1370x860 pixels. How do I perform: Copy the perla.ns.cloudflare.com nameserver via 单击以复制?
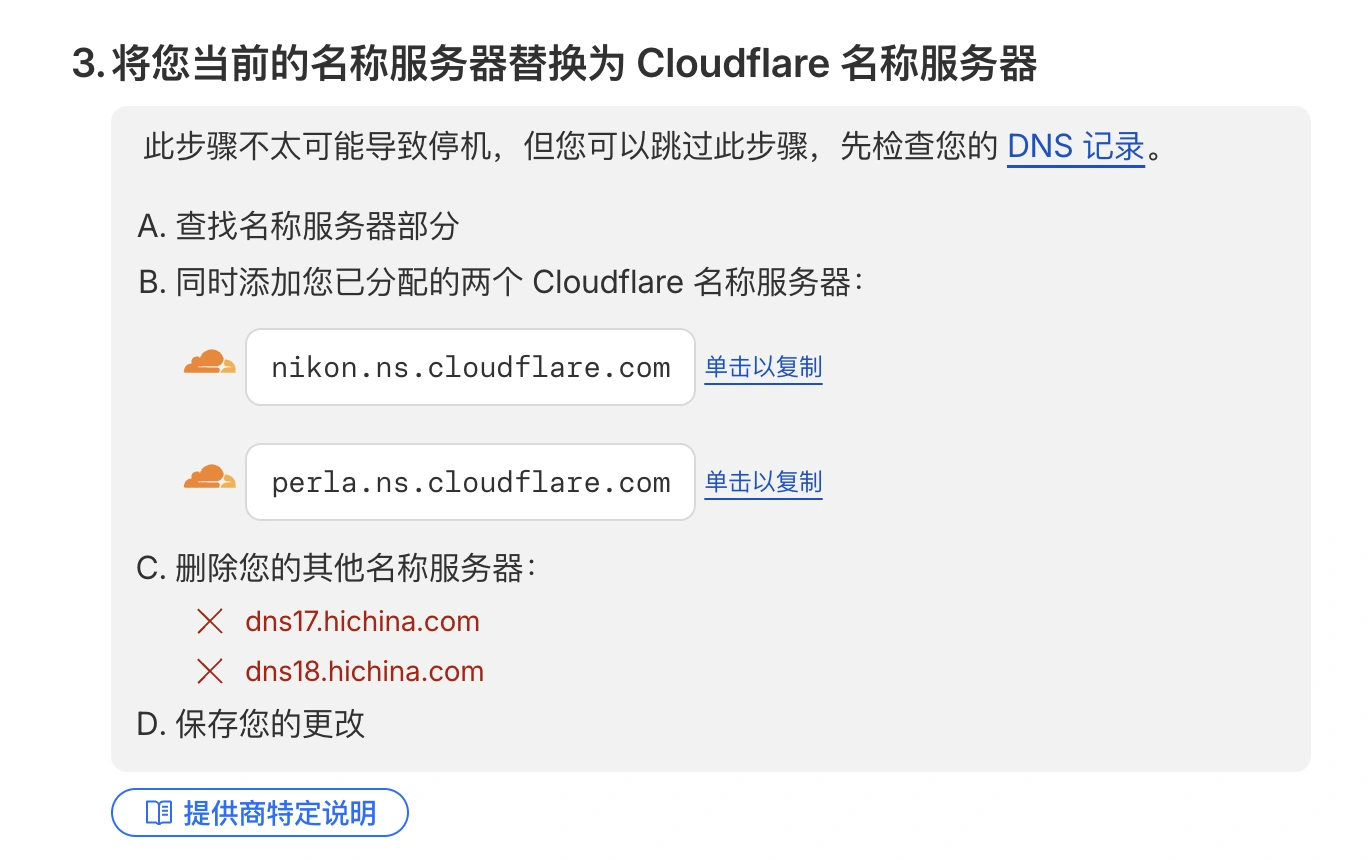(x=763, y=482)
